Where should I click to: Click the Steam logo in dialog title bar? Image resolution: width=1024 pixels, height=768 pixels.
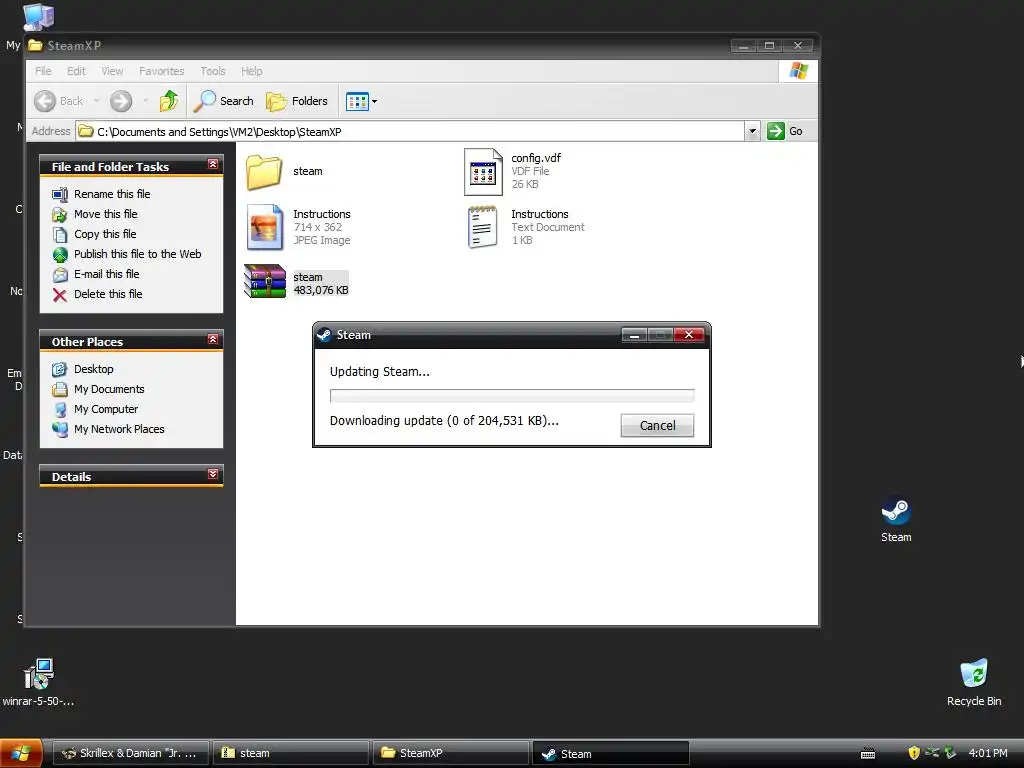(x=324, y=335)
